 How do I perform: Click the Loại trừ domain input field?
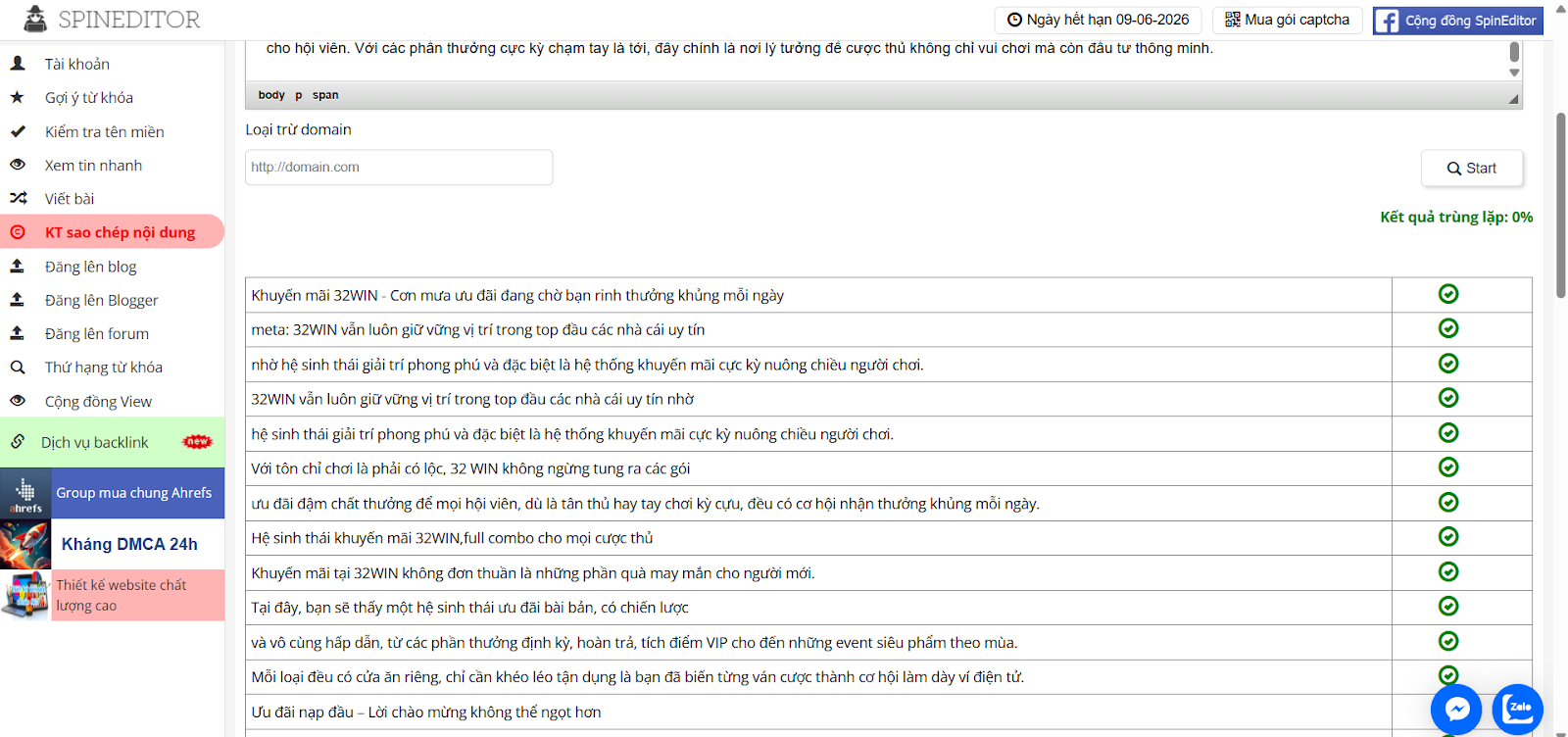[399, 167]
